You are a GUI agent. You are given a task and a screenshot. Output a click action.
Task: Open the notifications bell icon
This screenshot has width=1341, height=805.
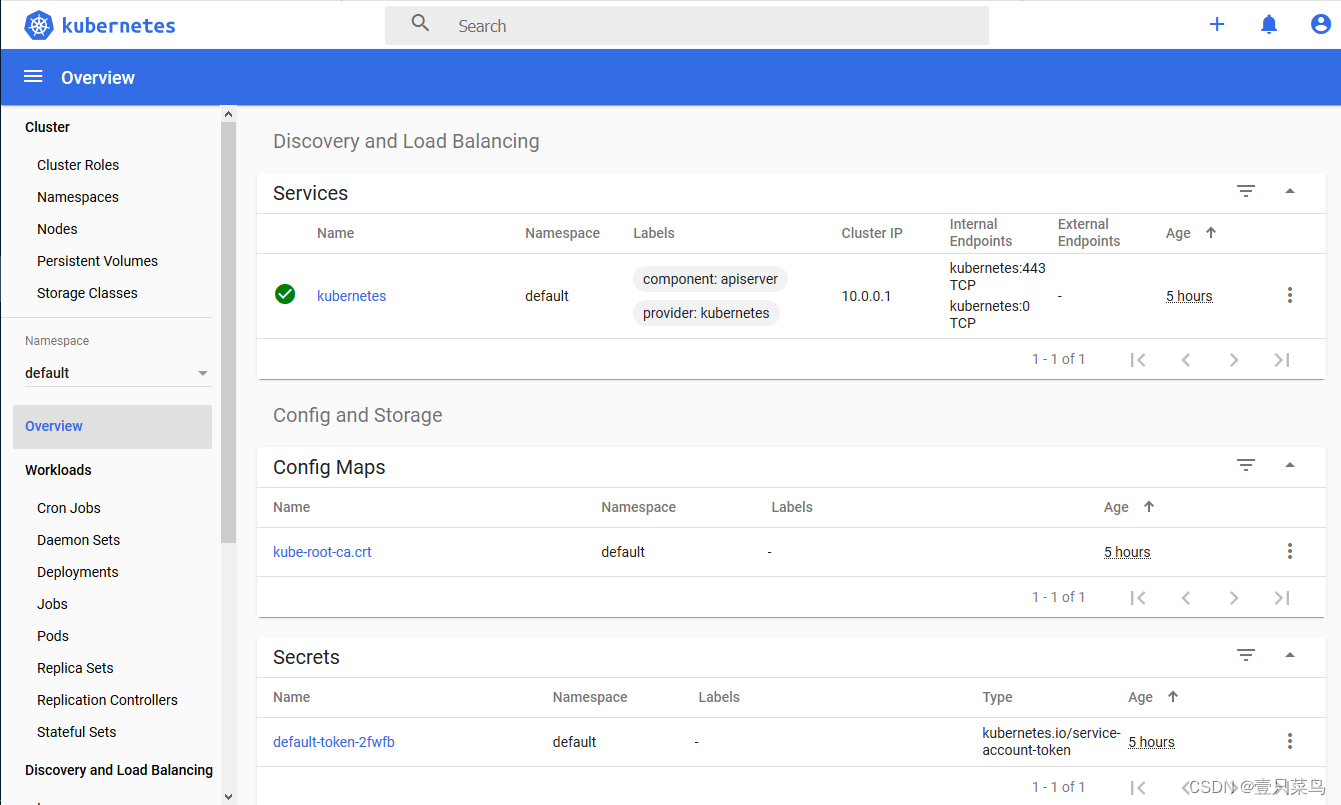[x=1269, y=25]
